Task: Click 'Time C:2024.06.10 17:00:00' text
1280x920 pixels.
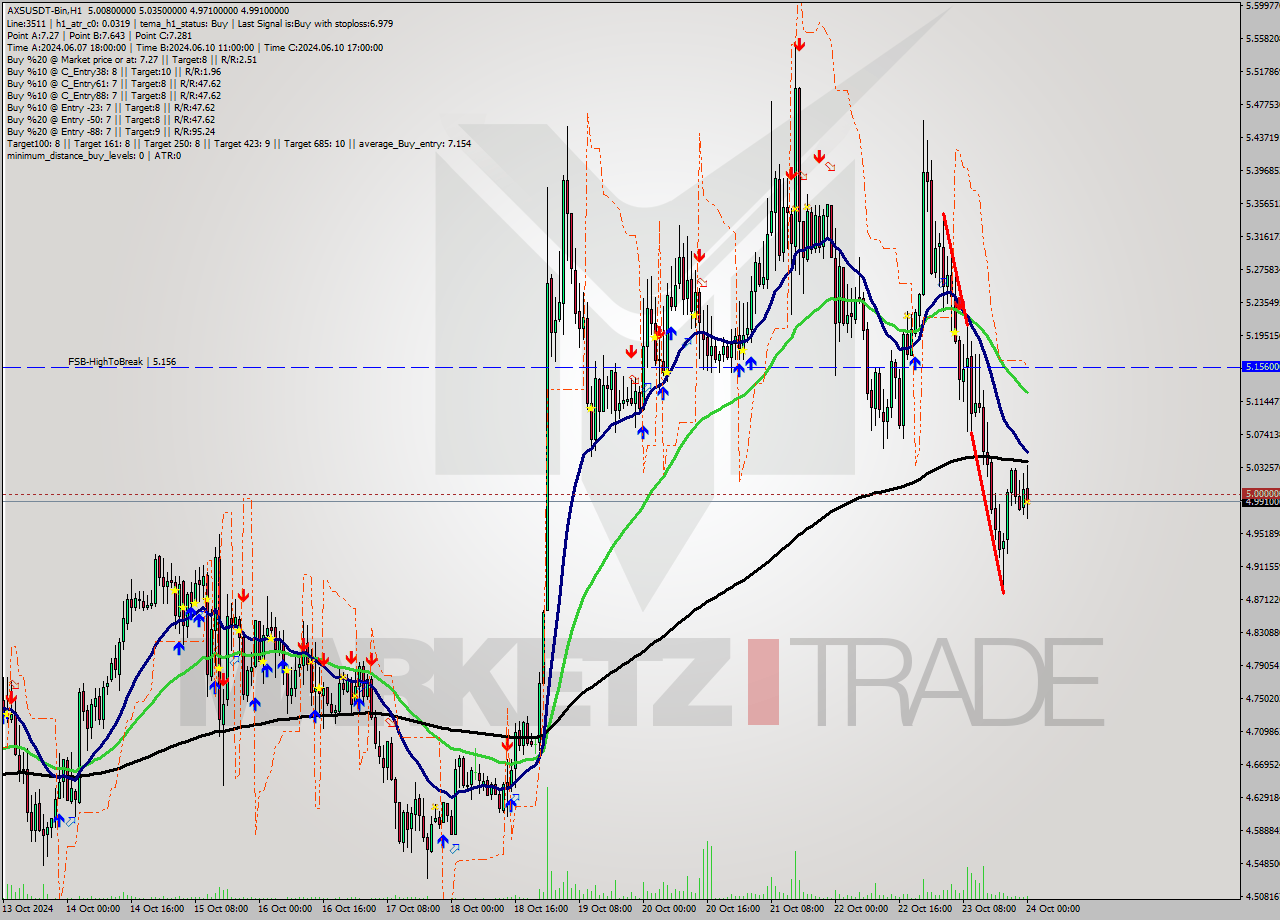Action: click(325, 48)
